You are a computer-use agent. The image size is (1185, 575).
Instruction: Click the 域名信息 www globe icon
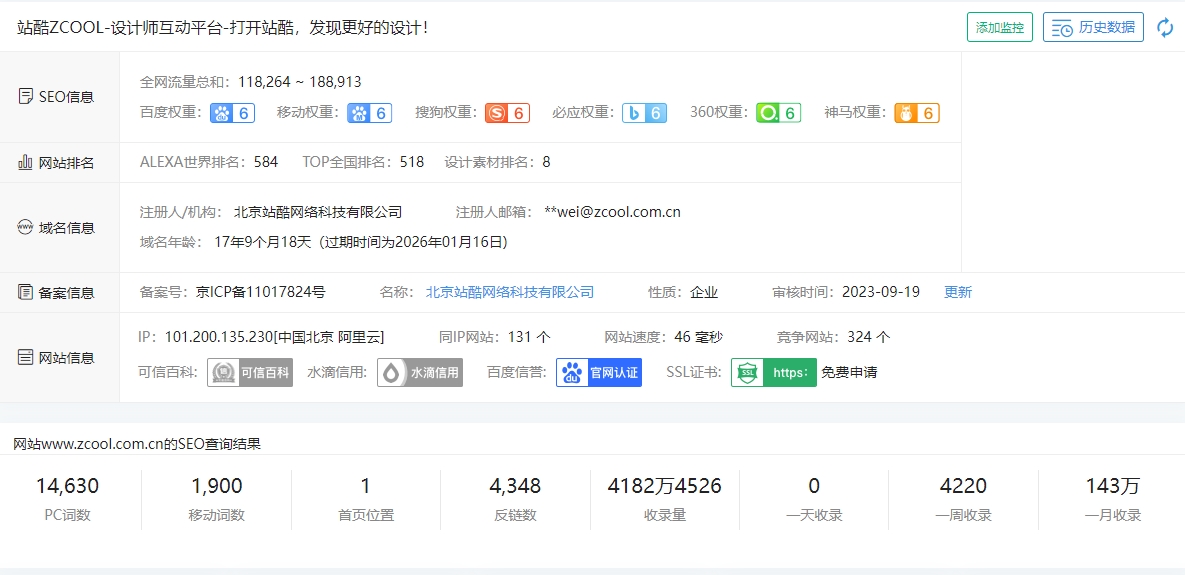click(26, 227)
